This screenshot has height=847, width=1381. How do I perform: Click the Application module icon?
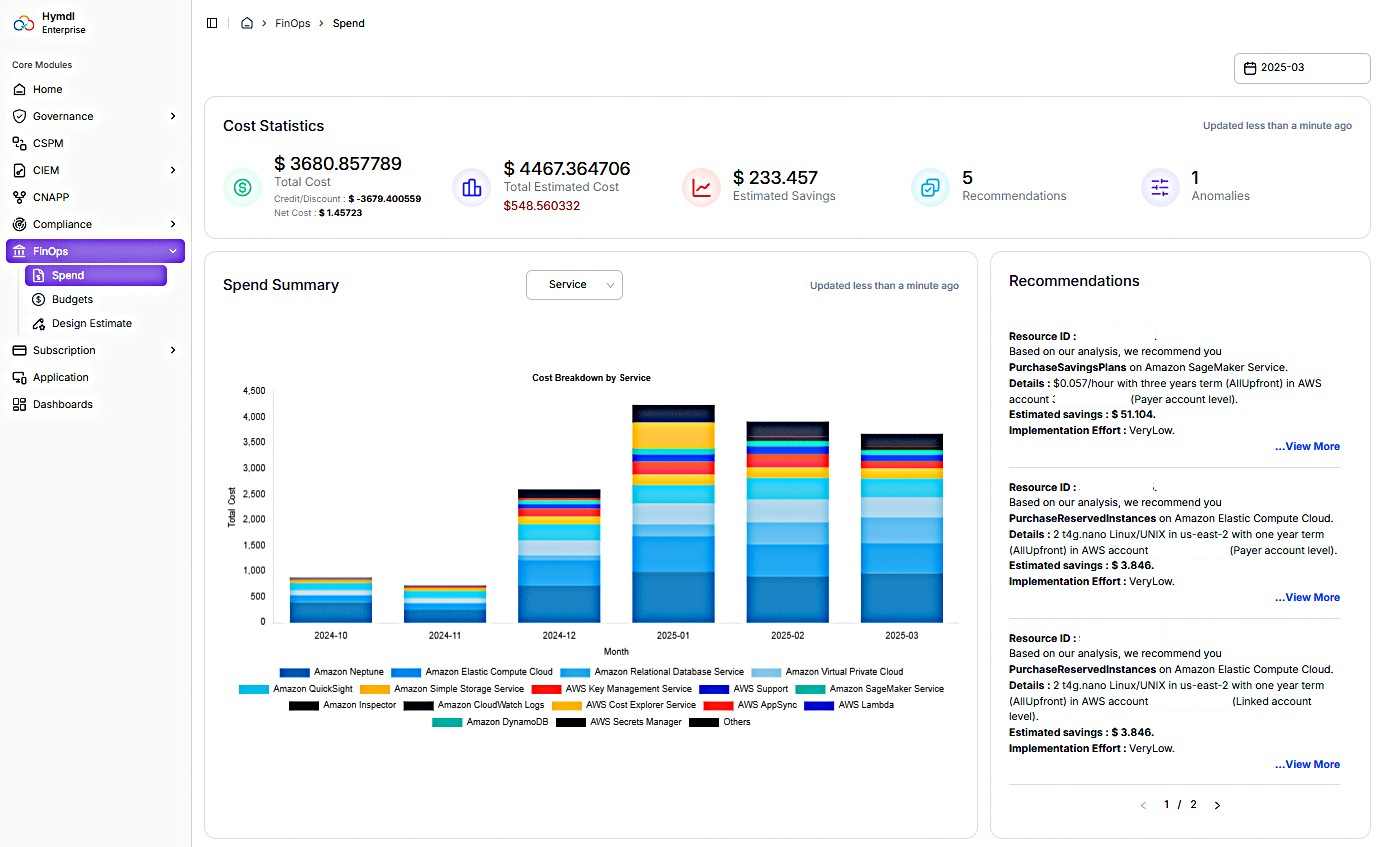(x=19, y=377)
